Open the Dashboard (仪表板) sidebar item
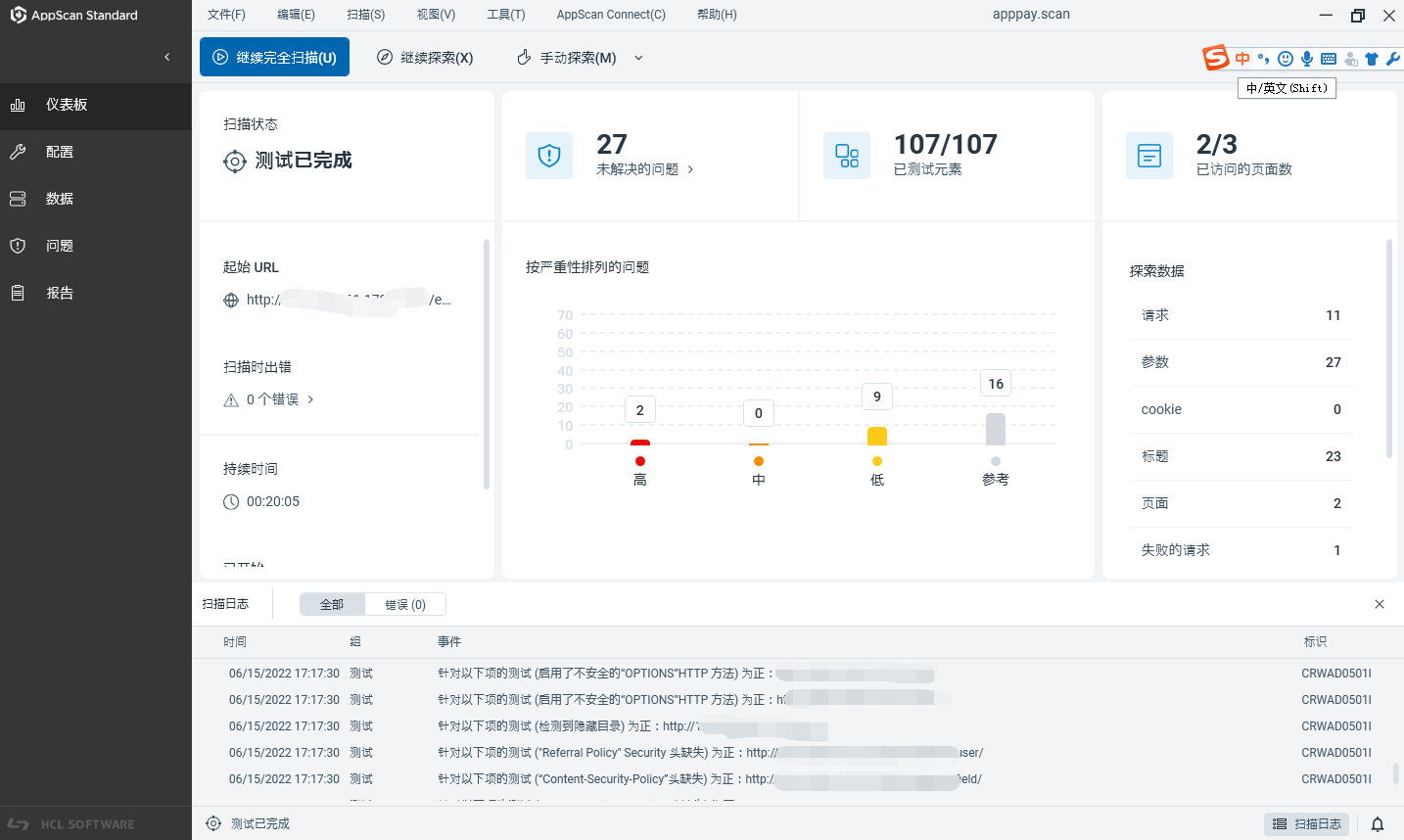The height and width of the screenshot is (840, 1404). tap(67, 105)
